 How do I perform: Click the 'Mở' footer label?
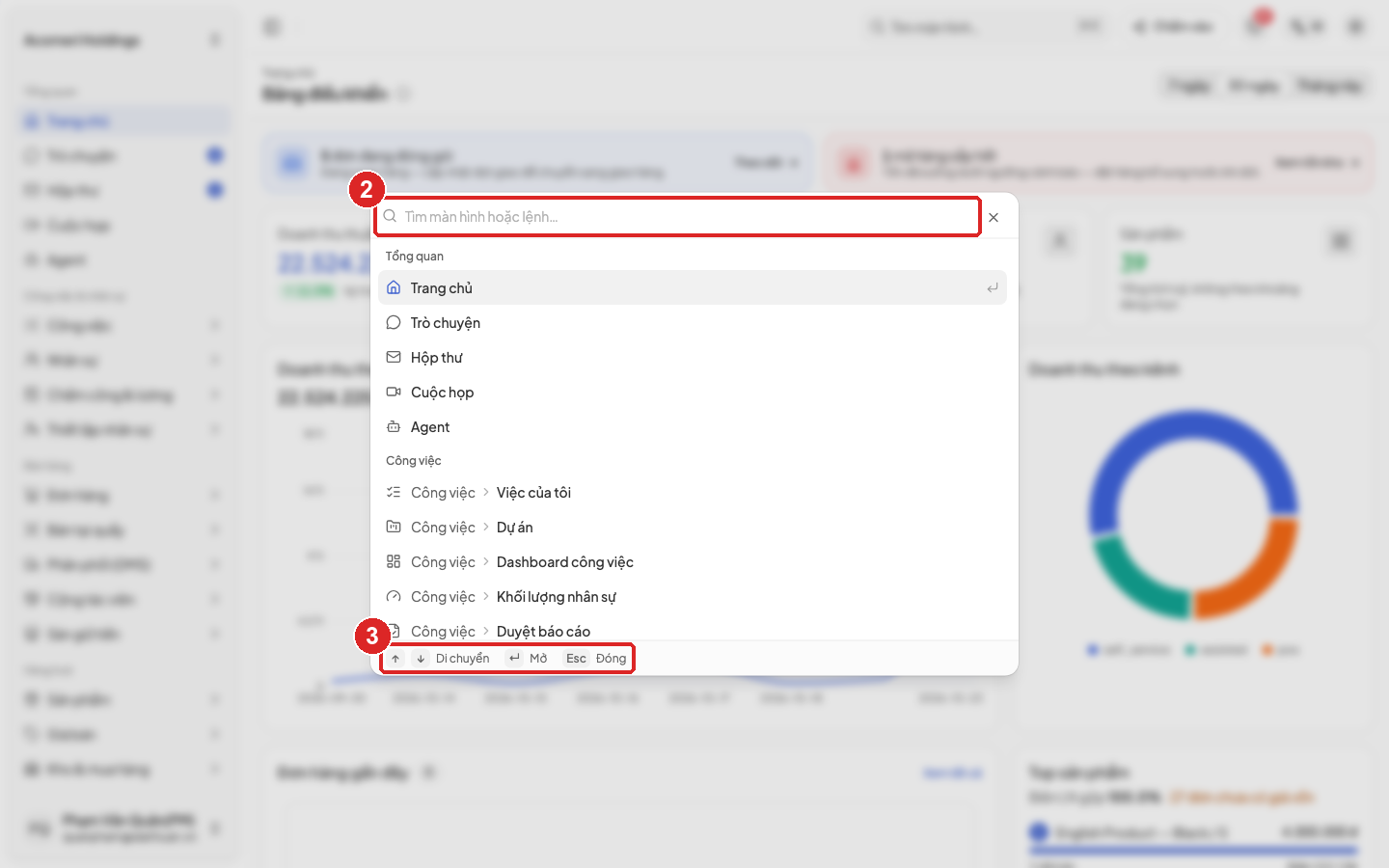(538, 659)
